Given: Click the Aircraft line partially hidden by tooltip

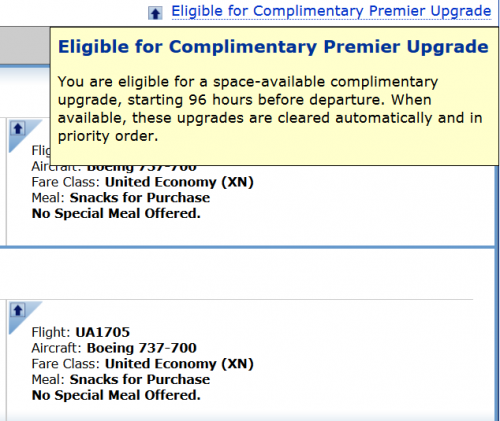Looking at the screenshot, I should [x=114, y=168].
